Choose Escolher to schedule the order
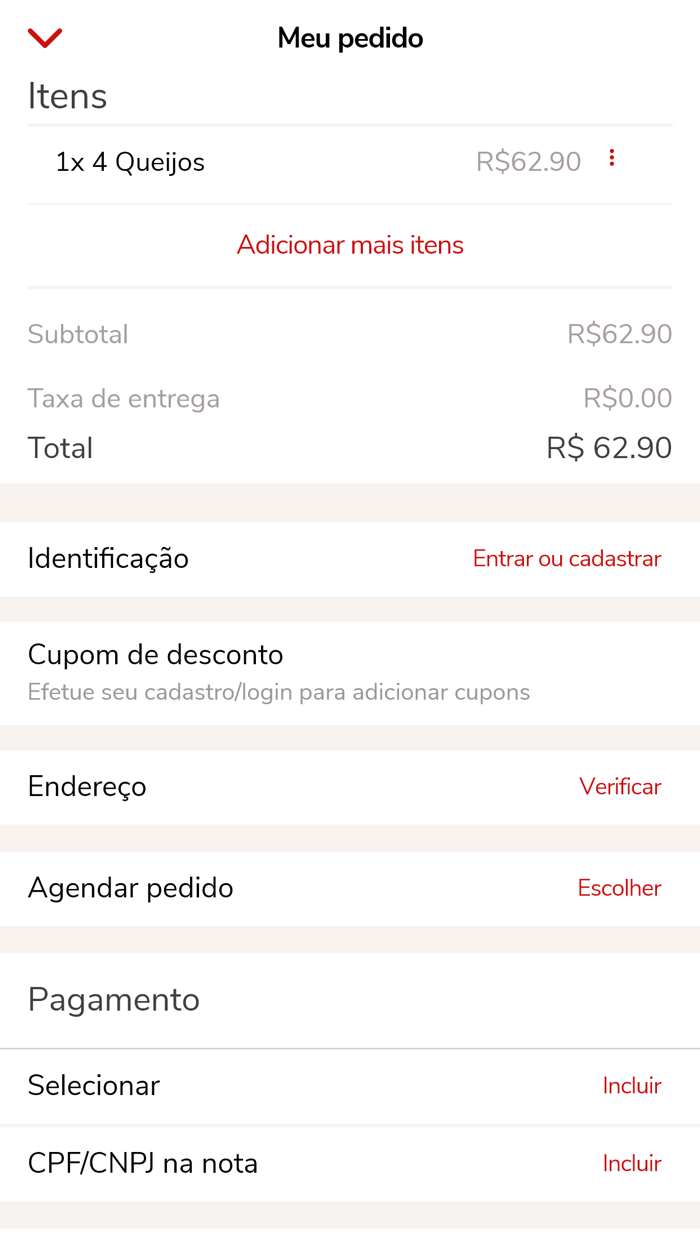The width and height of the screenshot is (700, 1244). tap(619, 889)
